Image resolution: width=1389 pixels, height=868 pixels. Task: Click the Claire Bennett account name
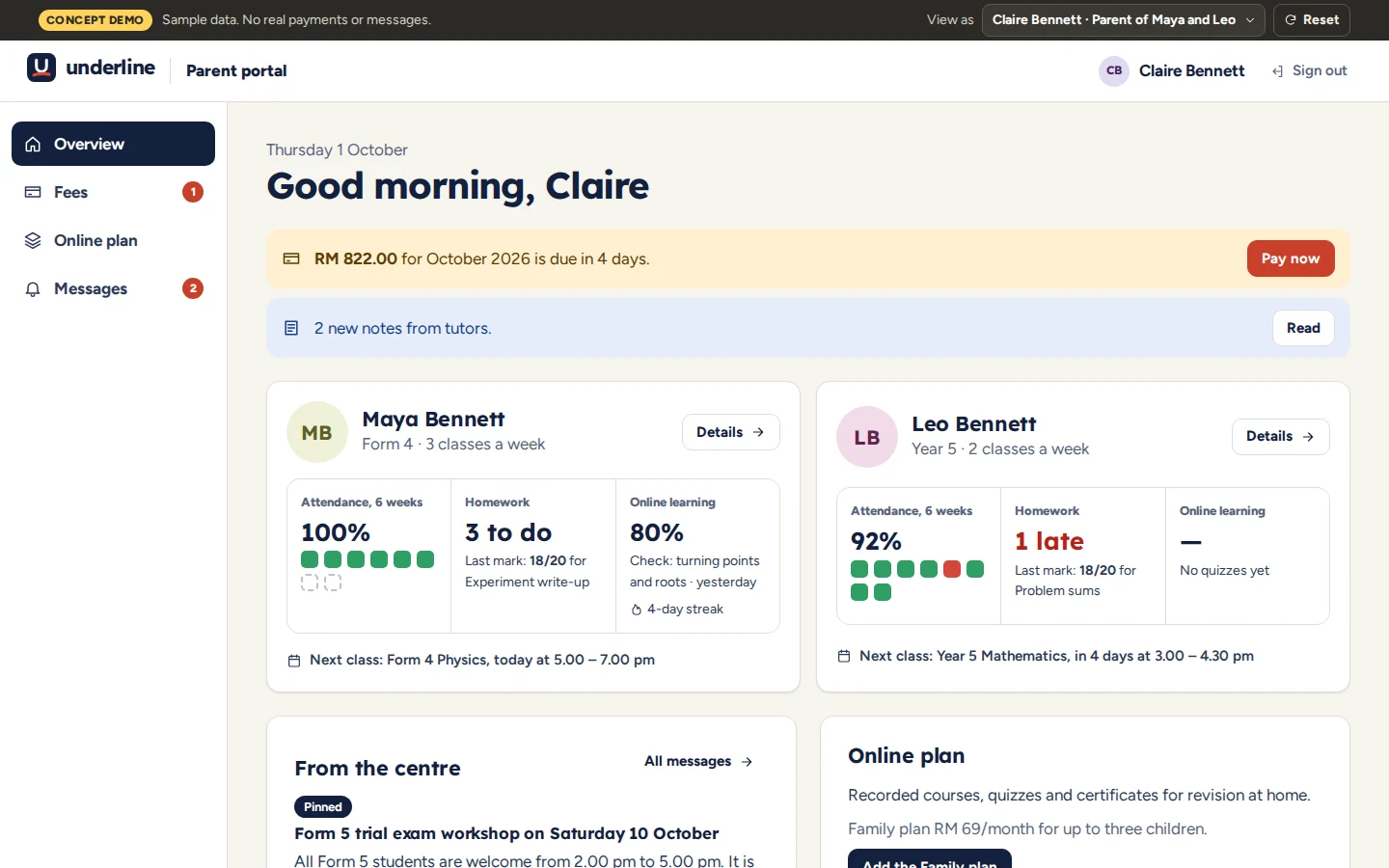[1192, 70]
